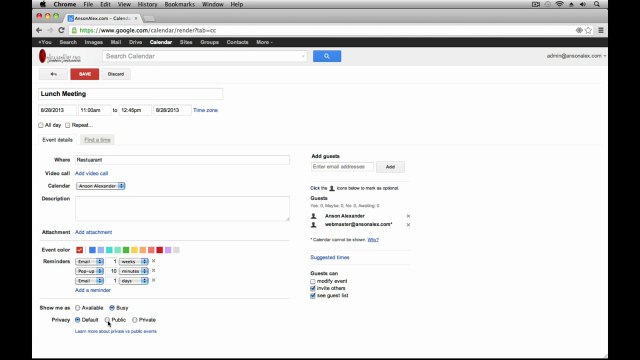Open the weeks unit dropdown
This screenshot has height=360, width=640.
pos(133,261)
